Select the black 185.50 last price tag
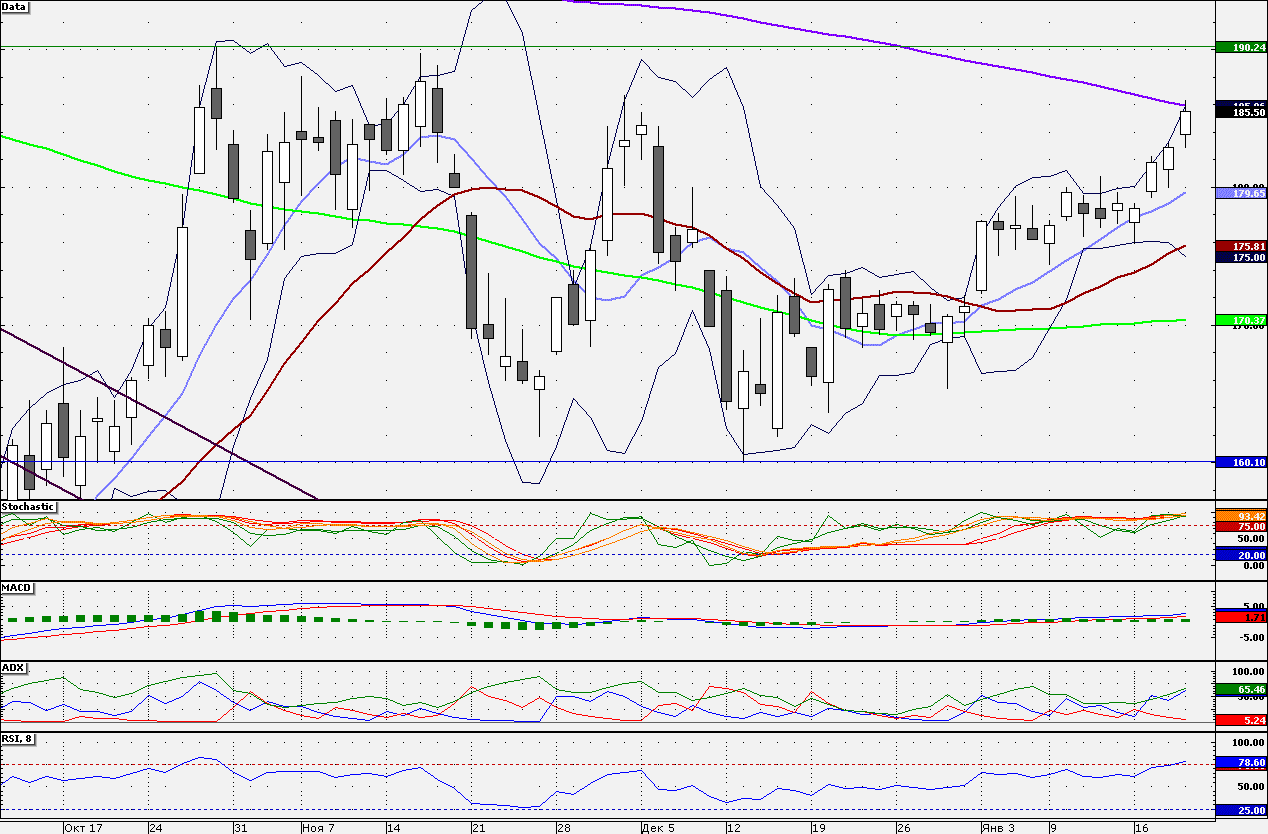This screenshot has height=834, width=1268. [x=1241, y=113]
